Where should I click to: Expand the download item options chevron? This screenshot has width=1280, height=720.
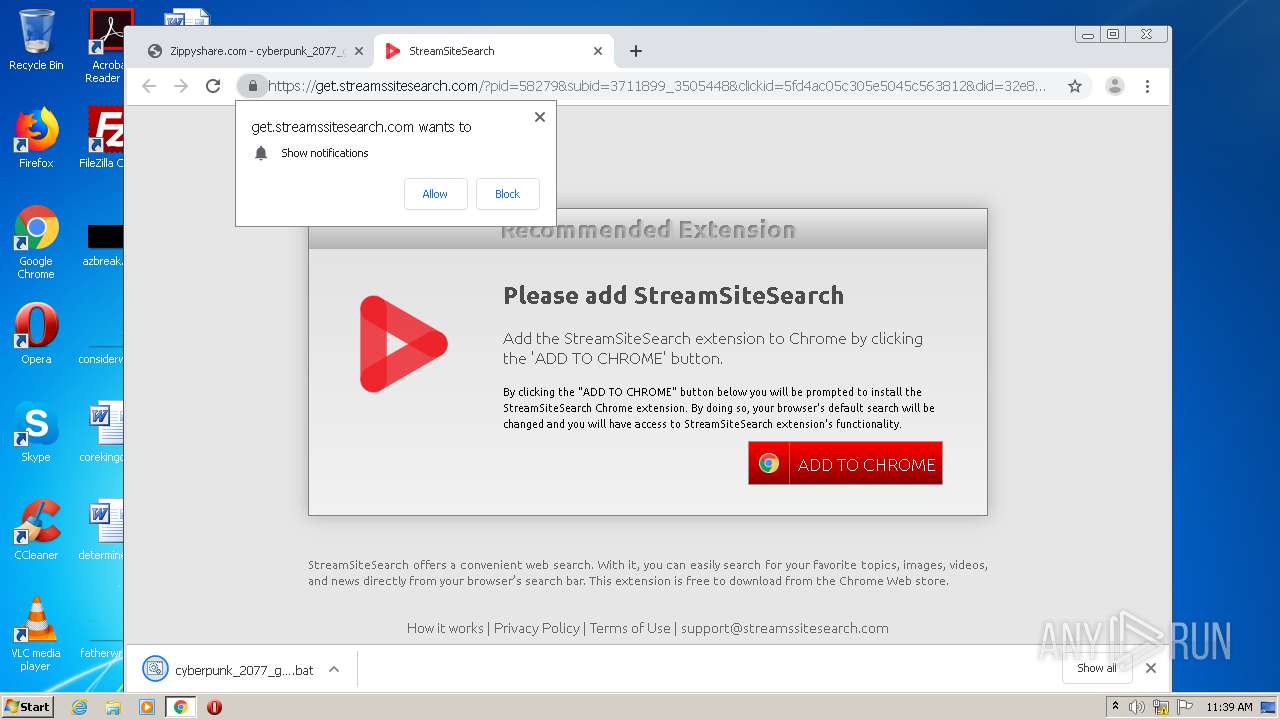[334, 669]
